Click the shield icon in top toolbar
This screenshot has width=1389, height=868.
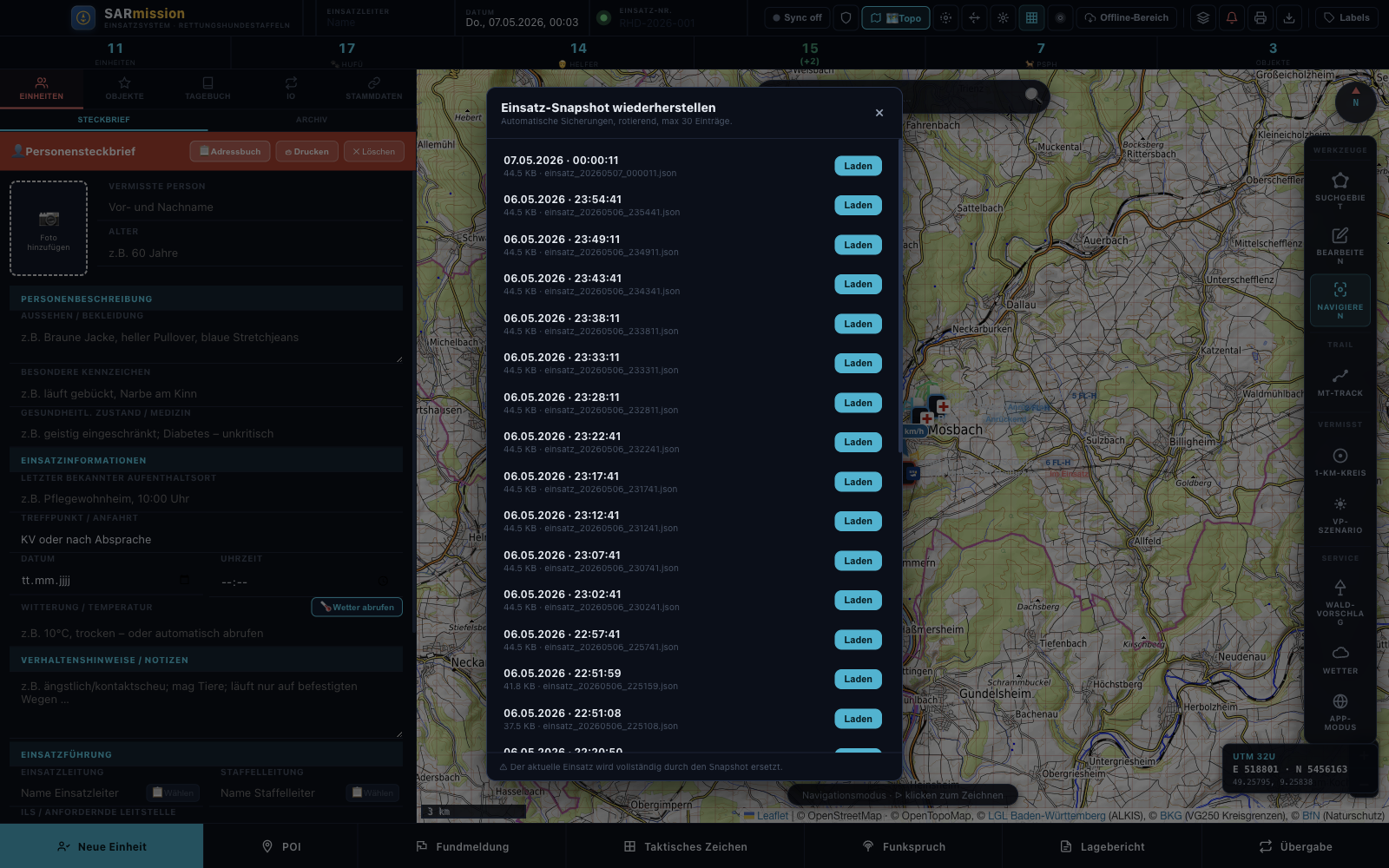click(x=846, y=17)
